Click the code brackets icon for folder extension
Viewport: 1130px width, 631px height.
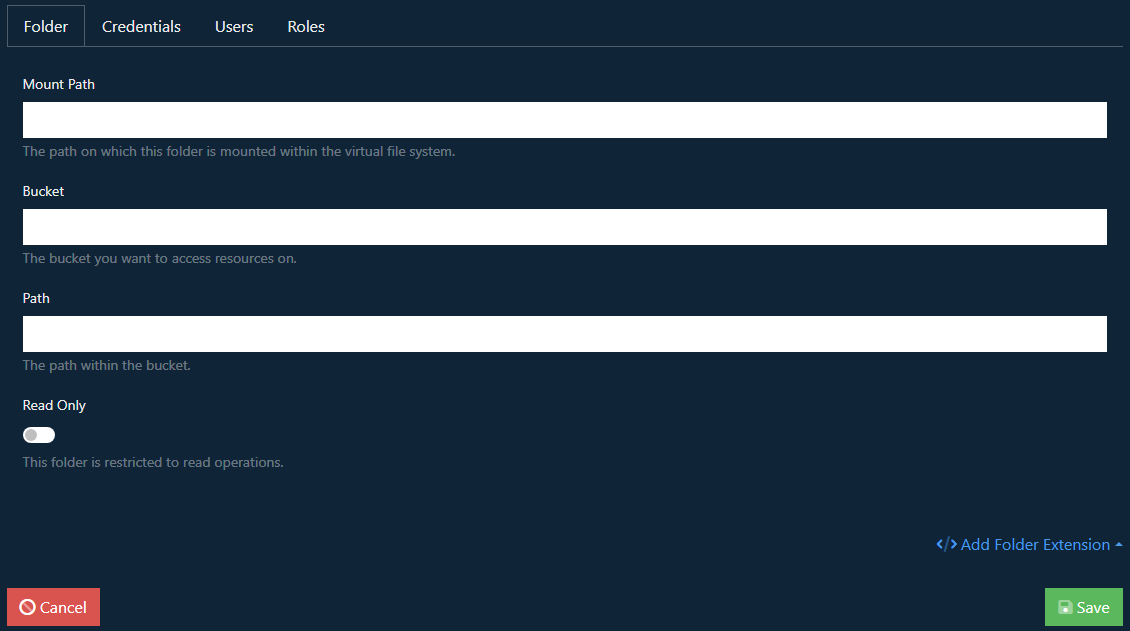tap(946, 545)
